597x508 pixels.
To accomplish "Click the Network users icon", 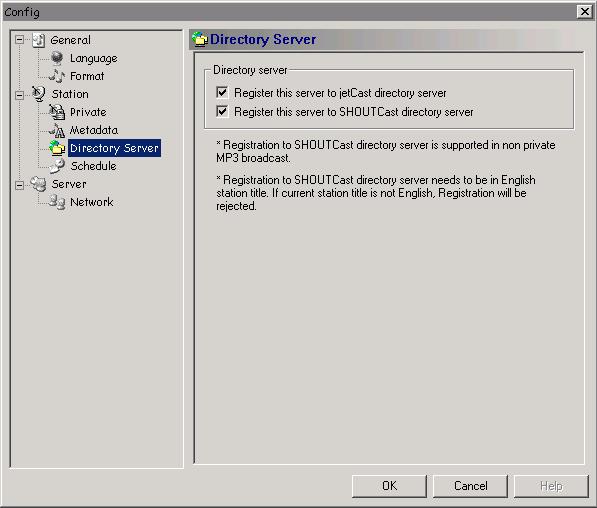I will [x=57, y=202].
